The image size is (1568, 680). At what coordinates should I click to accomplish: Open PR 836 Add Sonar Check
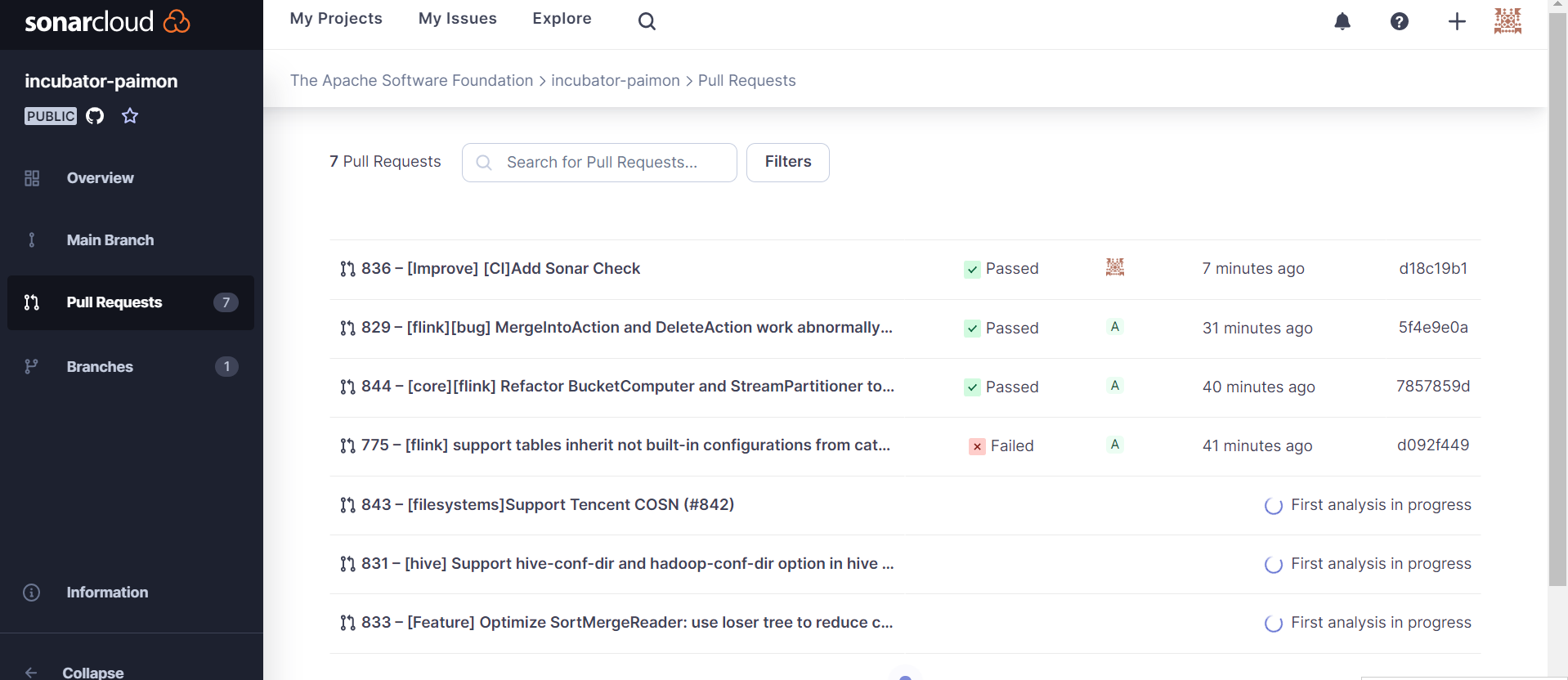point(500,269)
